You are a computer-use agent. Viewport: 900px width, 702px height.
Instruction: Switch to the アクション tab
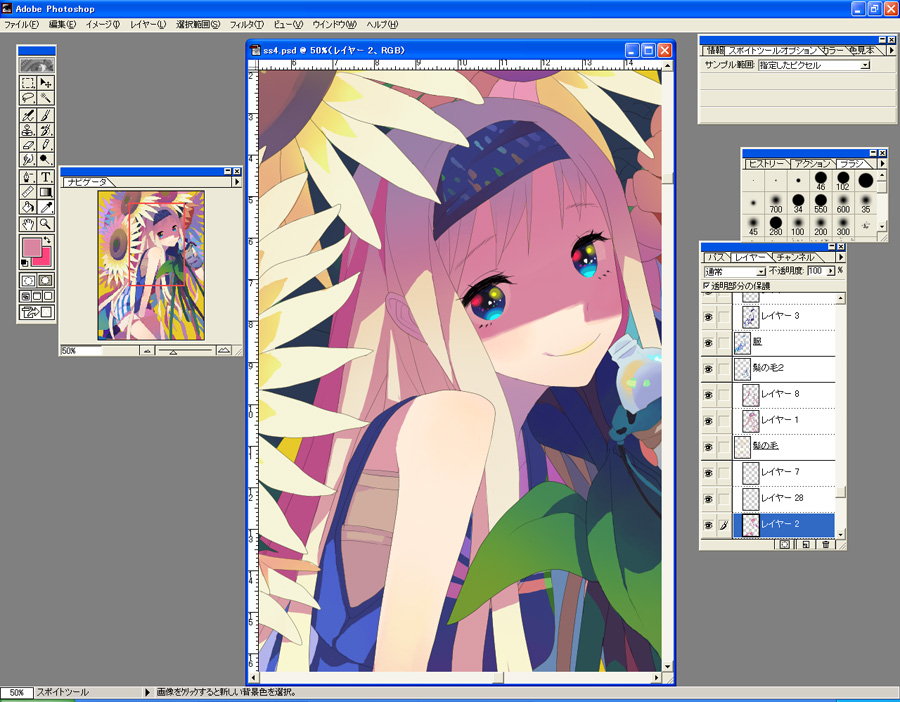coord(812,164)
